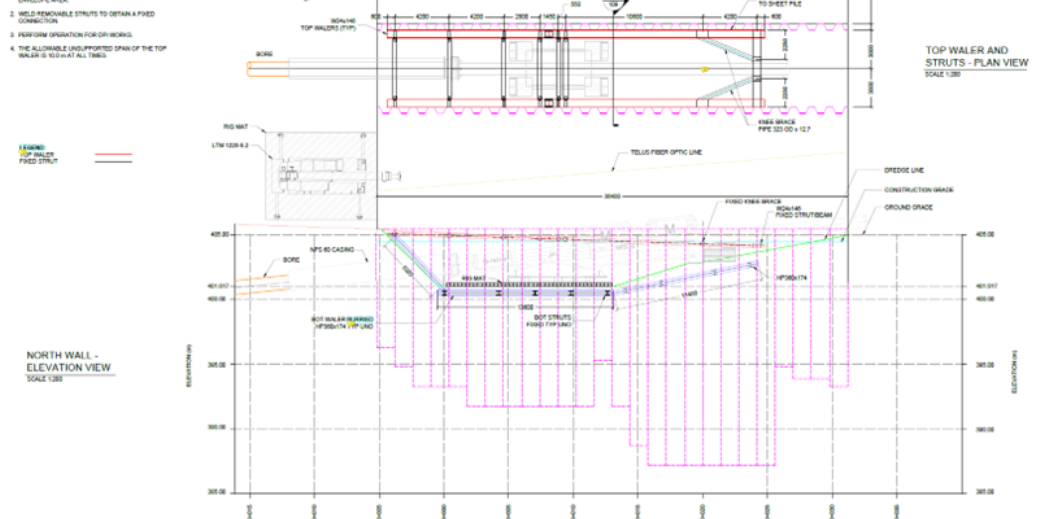The image size is (1038, 519).
Task: Select the 30400 overall dimension
Action: 612,197
